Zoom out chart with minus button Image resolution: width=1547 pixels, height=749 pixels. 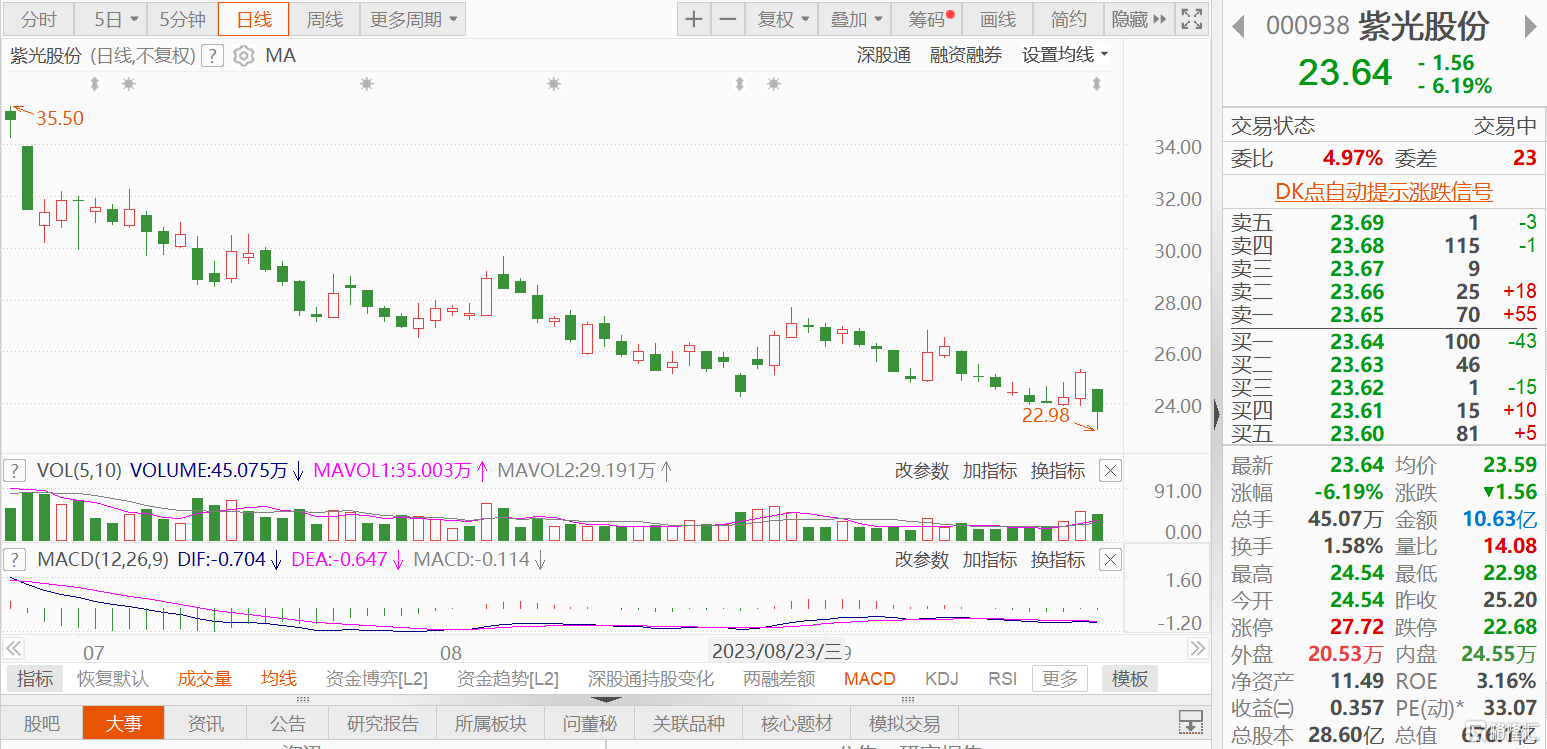[729, 19]
